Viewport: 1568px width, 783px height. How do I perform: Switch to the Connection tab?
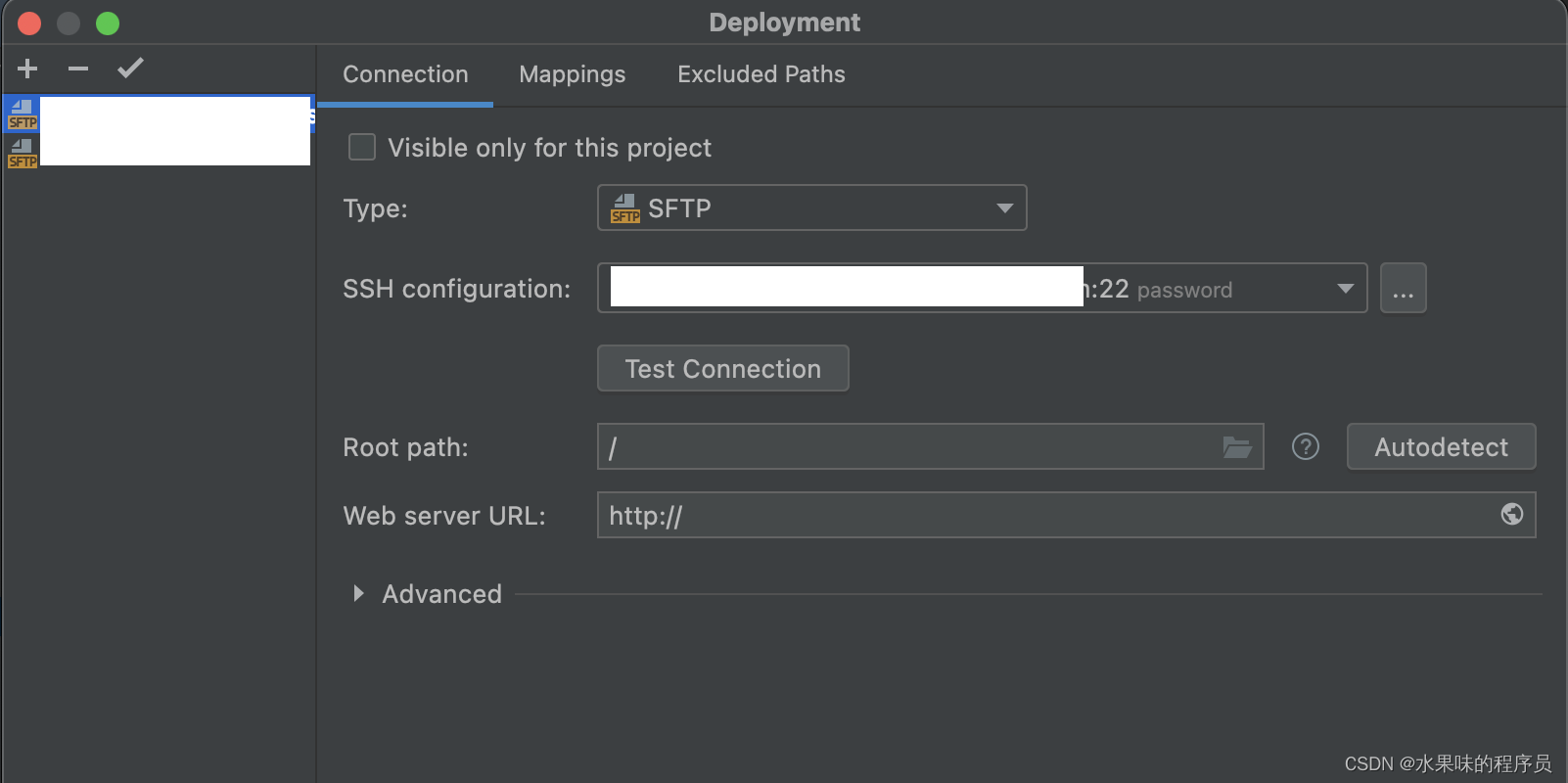[x=405, y=74]
